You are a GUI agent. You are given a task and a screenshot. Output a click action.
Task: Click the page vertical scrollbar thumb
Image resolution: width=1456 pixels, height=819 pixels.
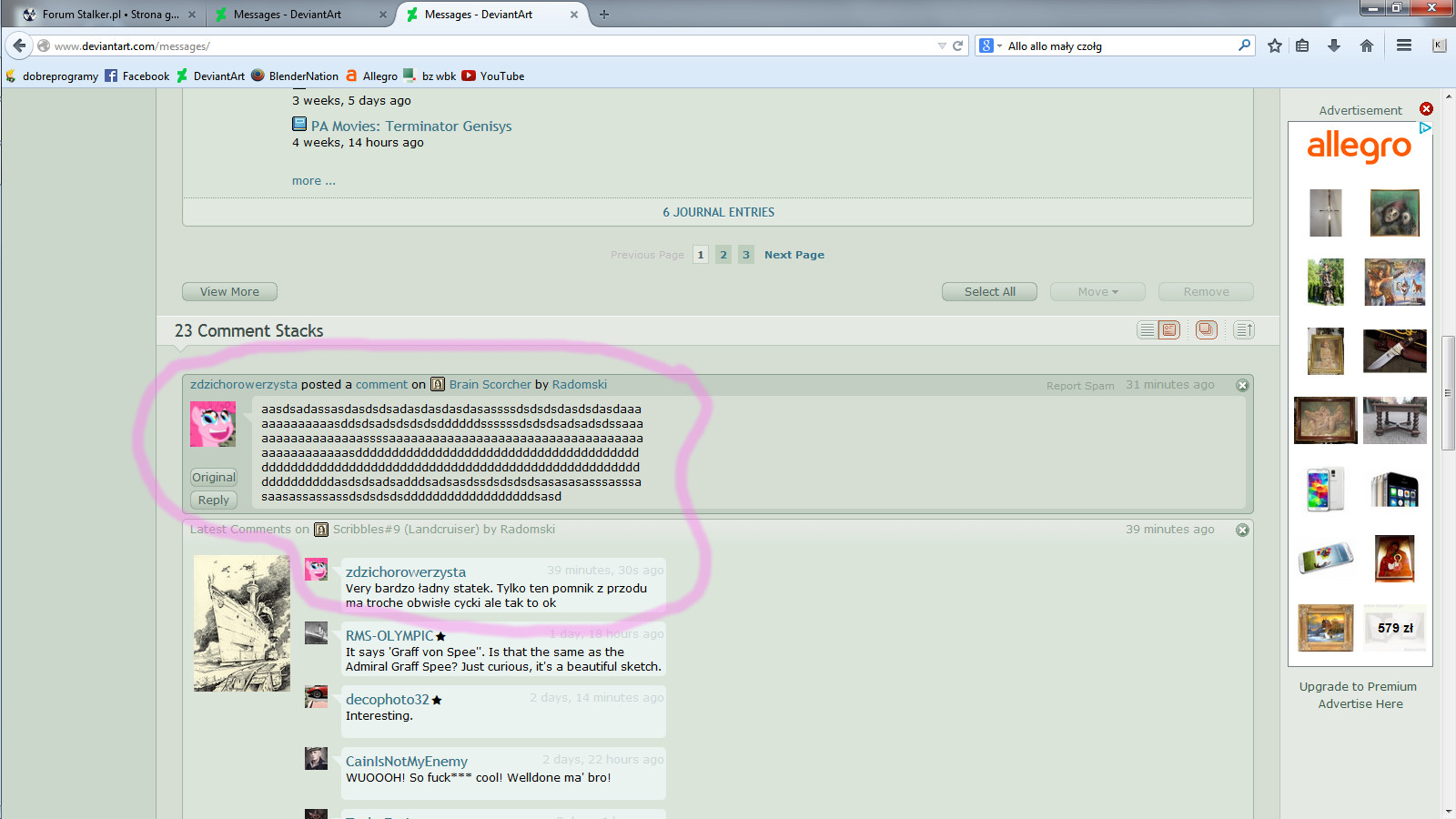point(1448,393)
